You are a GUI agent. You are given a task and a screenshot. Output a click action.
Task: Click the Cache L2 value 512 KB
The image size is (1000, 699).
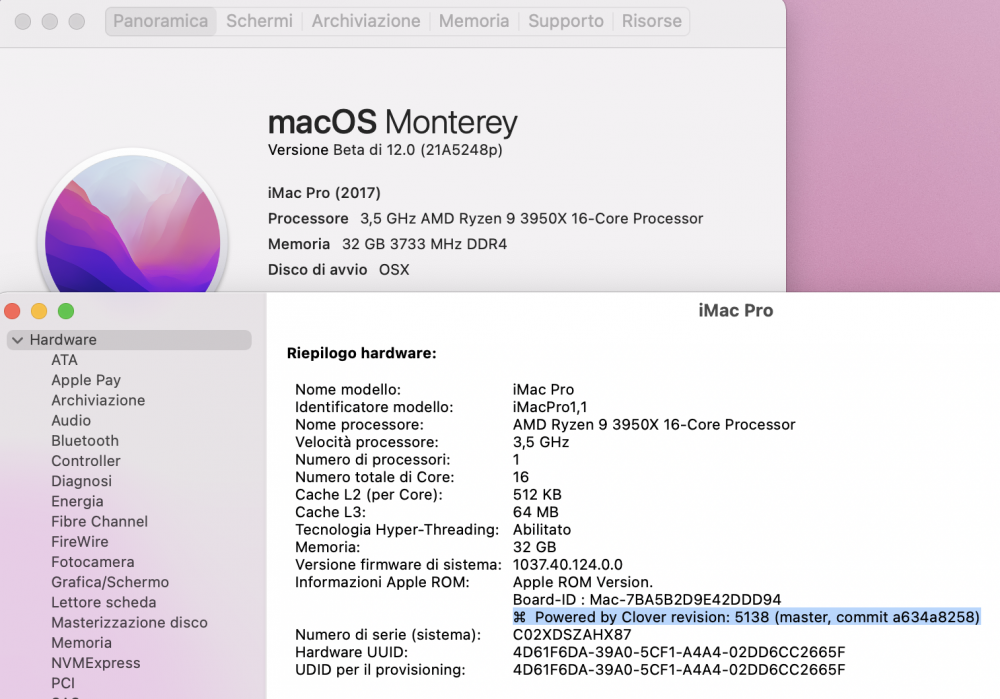(x=537, y=495)
